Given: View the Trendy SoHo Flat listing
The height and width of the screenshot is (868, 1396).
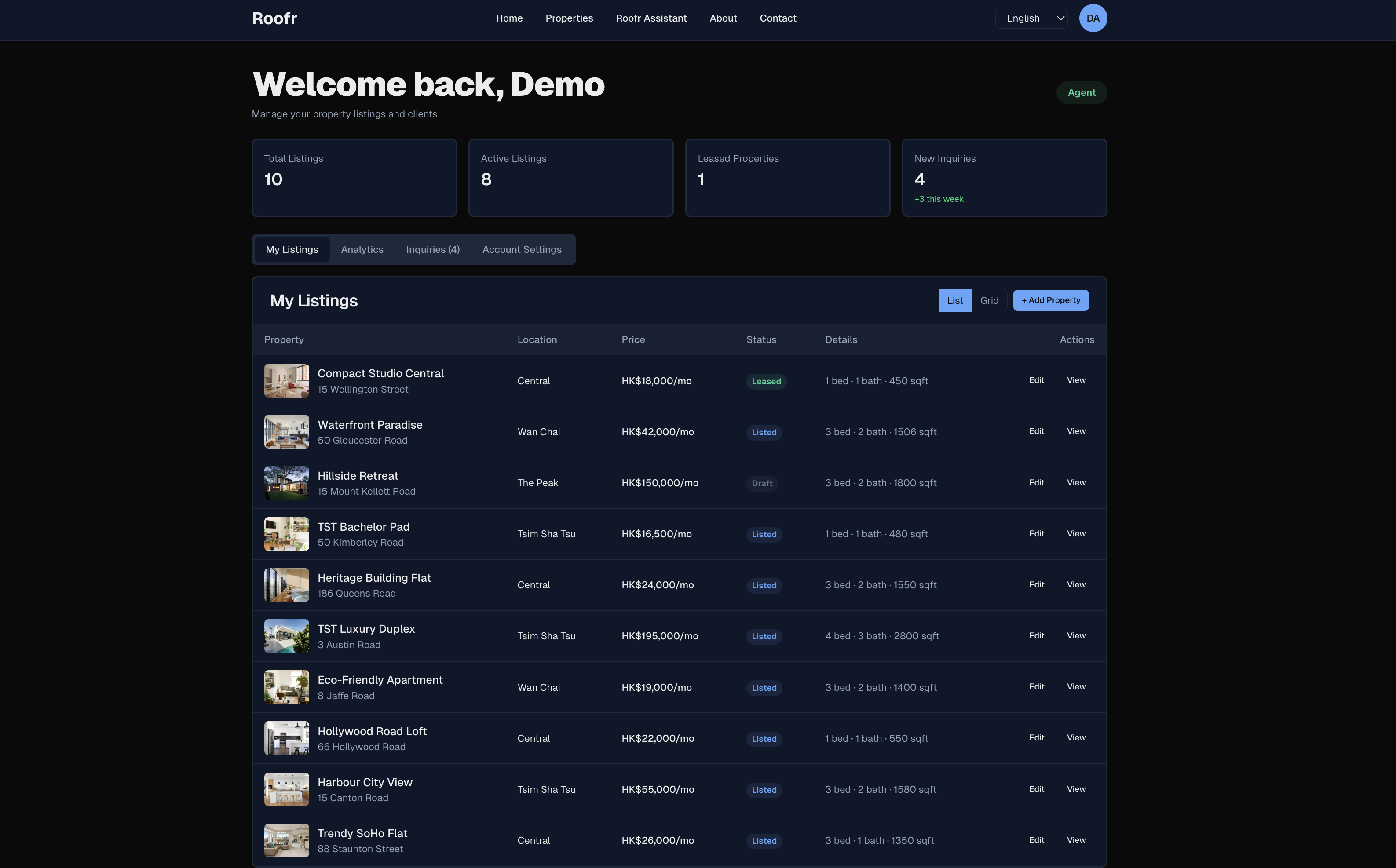Looking at the screenshot, I should (x=1075, y=840).
